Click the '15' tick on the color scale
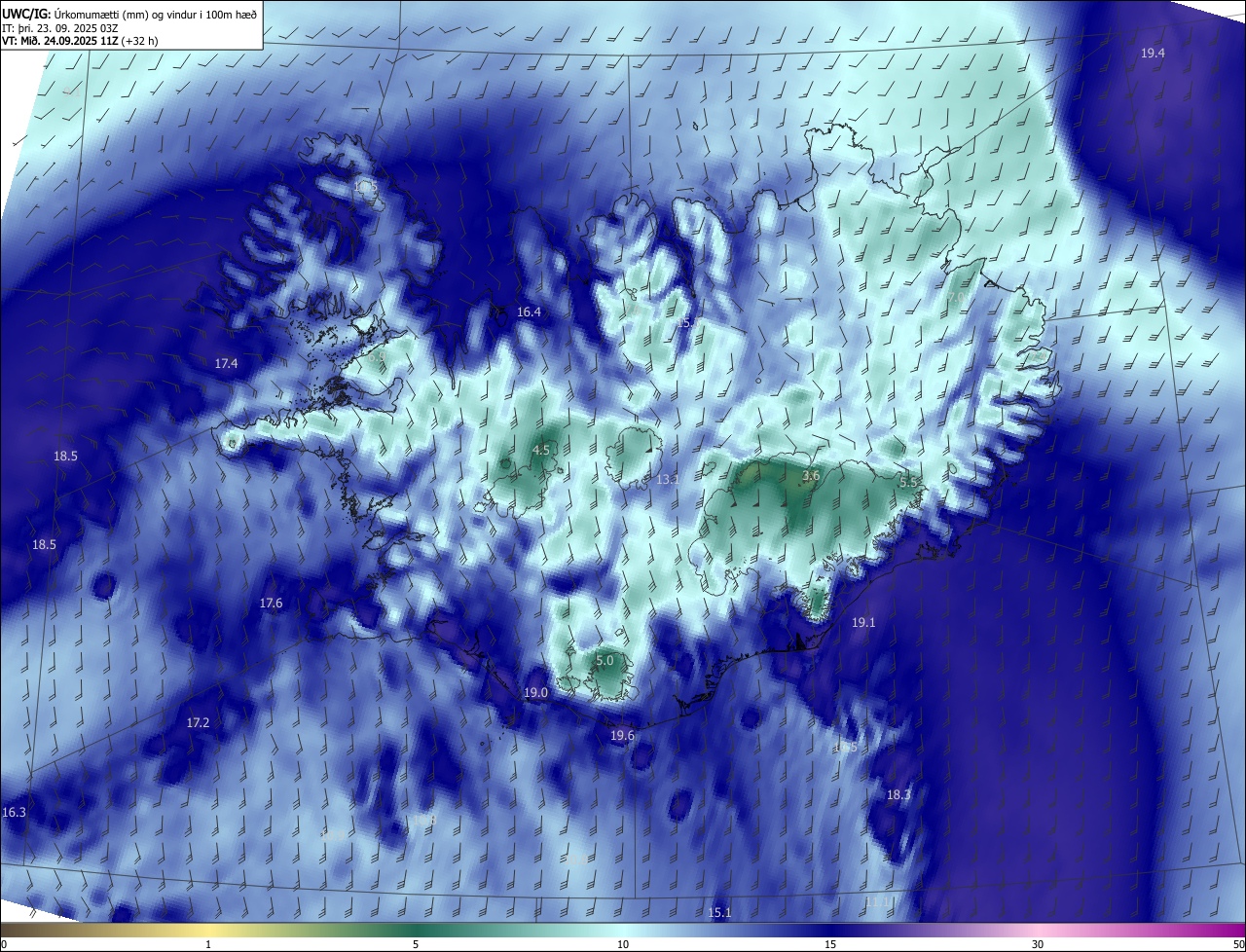Screen dimensions: 1246x952 [x=830, y=944]
